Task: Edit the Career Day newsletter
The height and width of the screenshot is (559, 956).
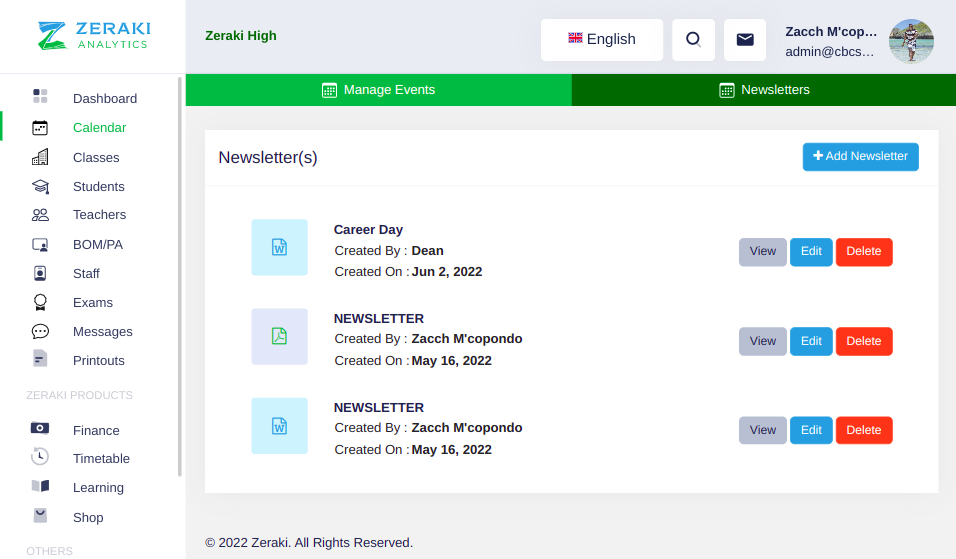Action: pyautogui.click(x=811, y=252)
